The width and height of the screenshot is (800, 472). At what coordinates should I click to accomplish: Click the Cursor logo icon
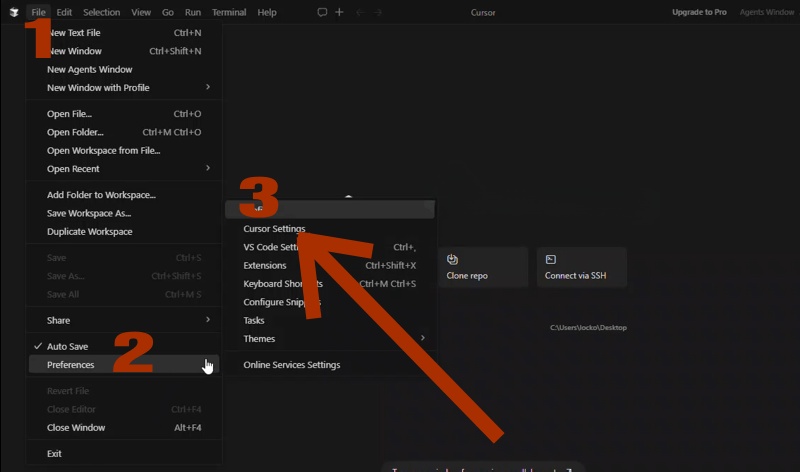point(14,12)
